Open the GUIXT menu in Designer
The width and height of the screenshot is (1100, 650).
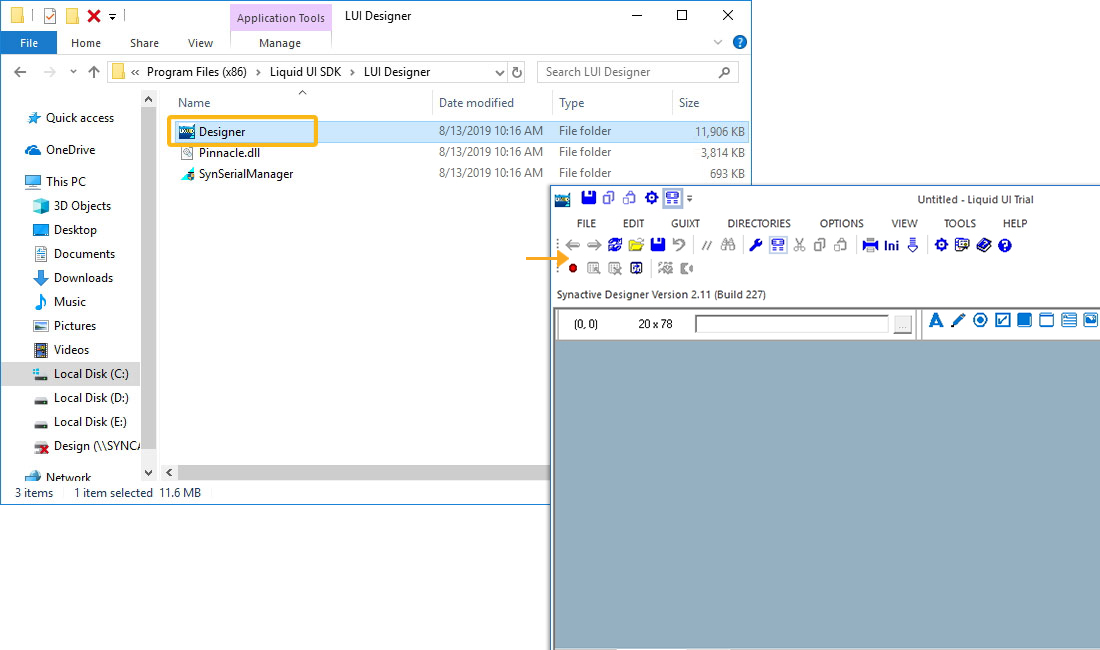685,223
